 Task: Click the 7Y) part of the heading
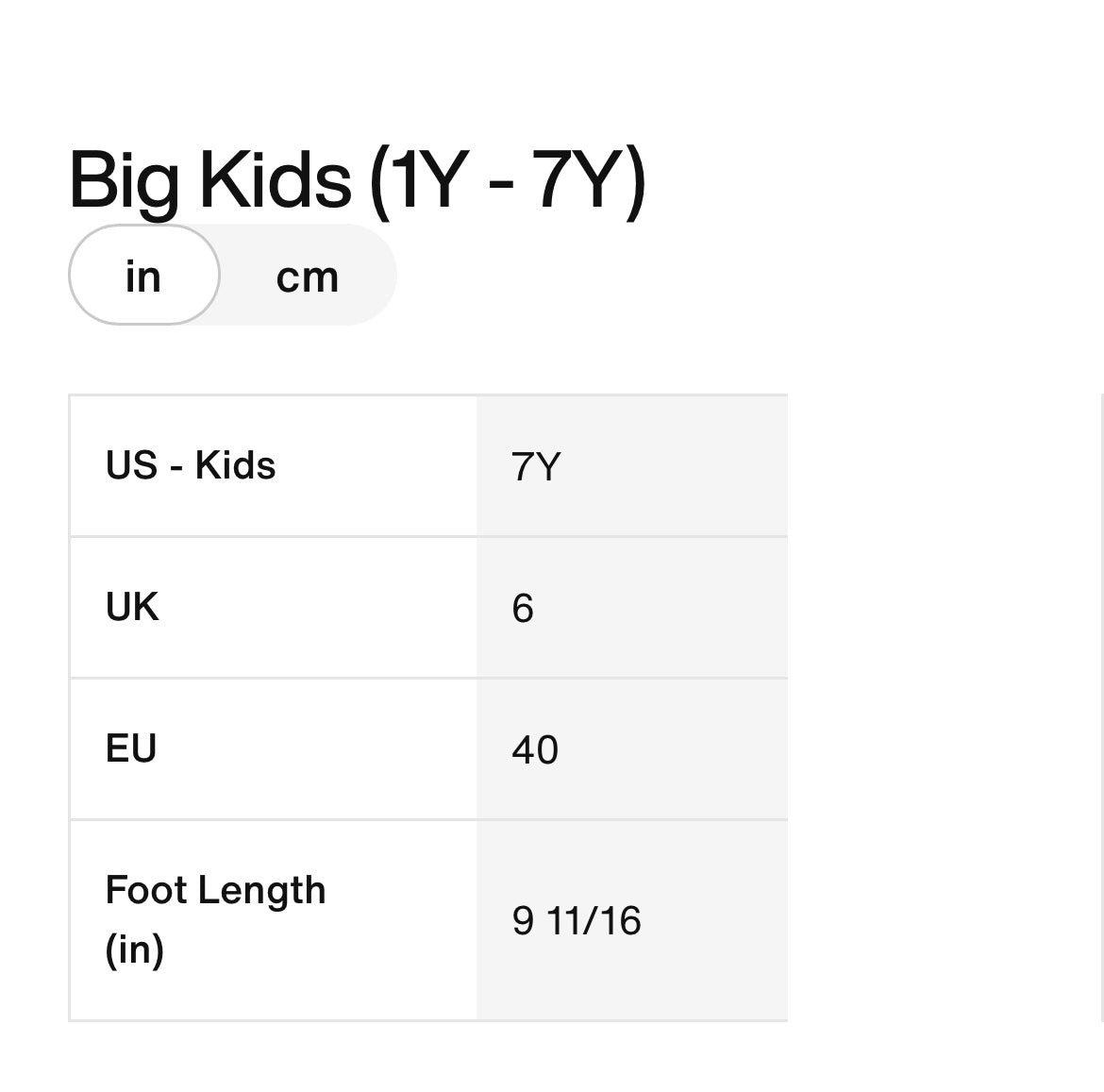click(x=590, y=179)
